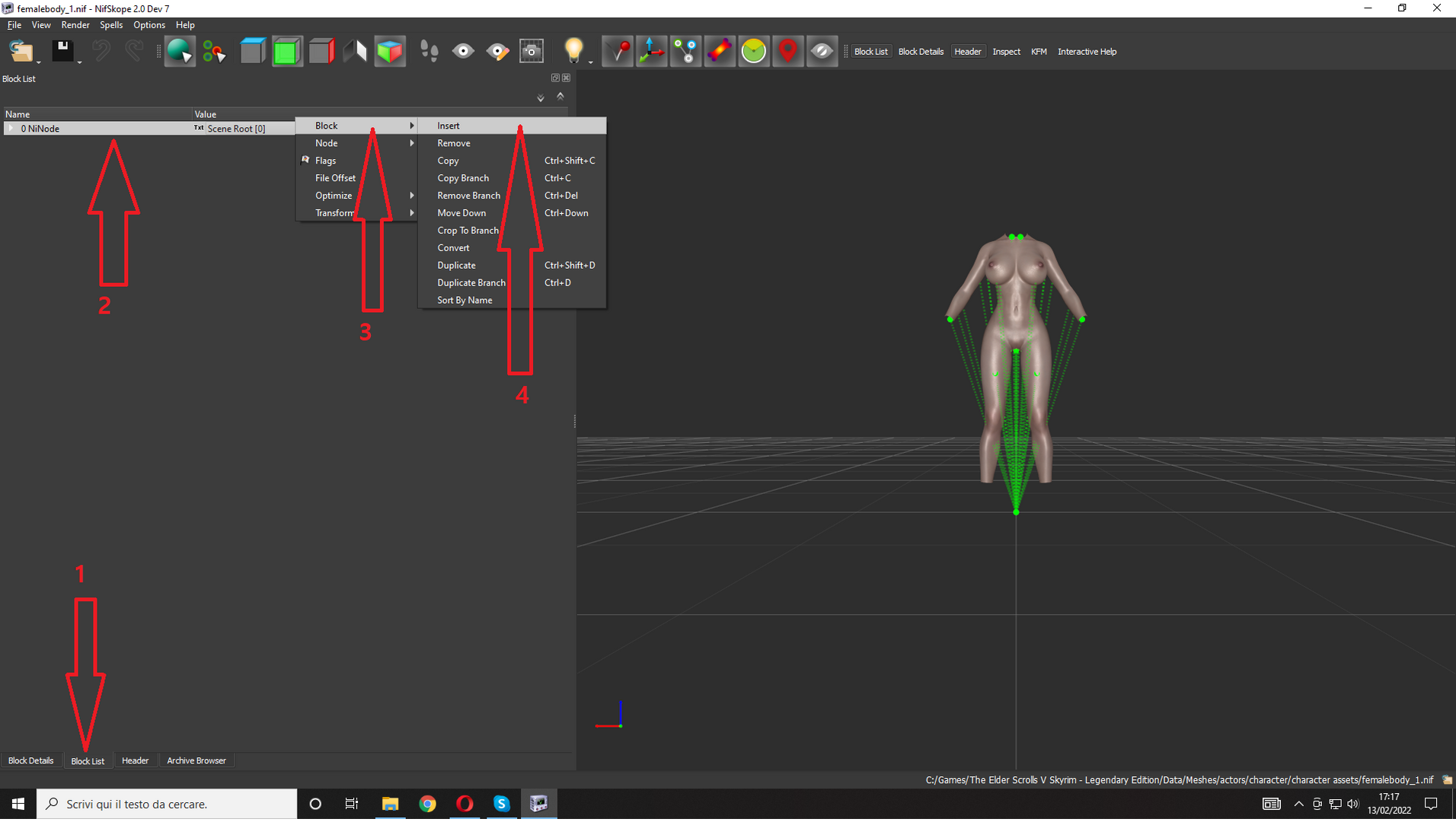Choose Sort By Name menu entry
The height and width of the screenshot is (822, 1456).
(512, 300)
